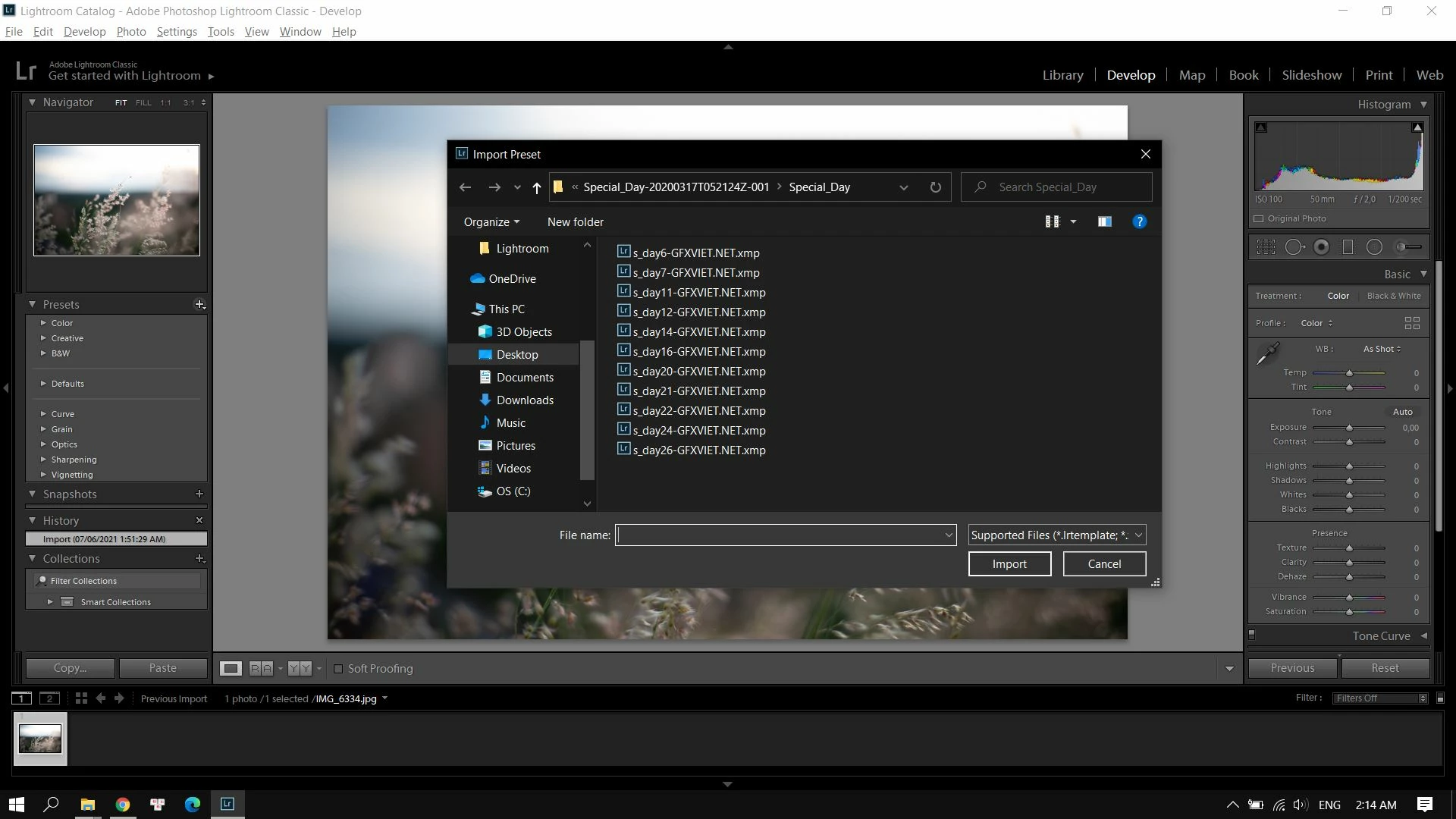Click the refresh button in address bar

tap(935, 187)
